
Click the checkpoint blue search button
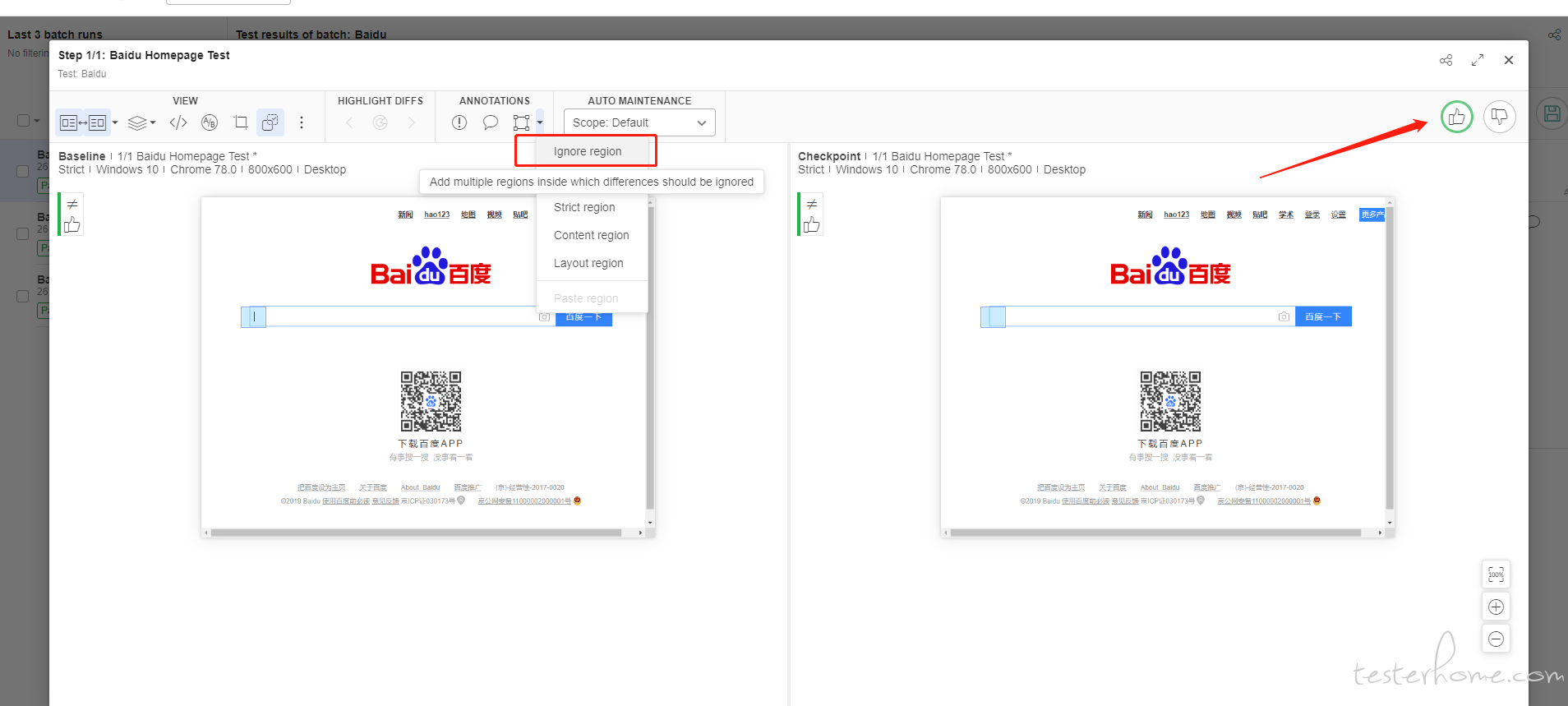tap(1323, 316)
